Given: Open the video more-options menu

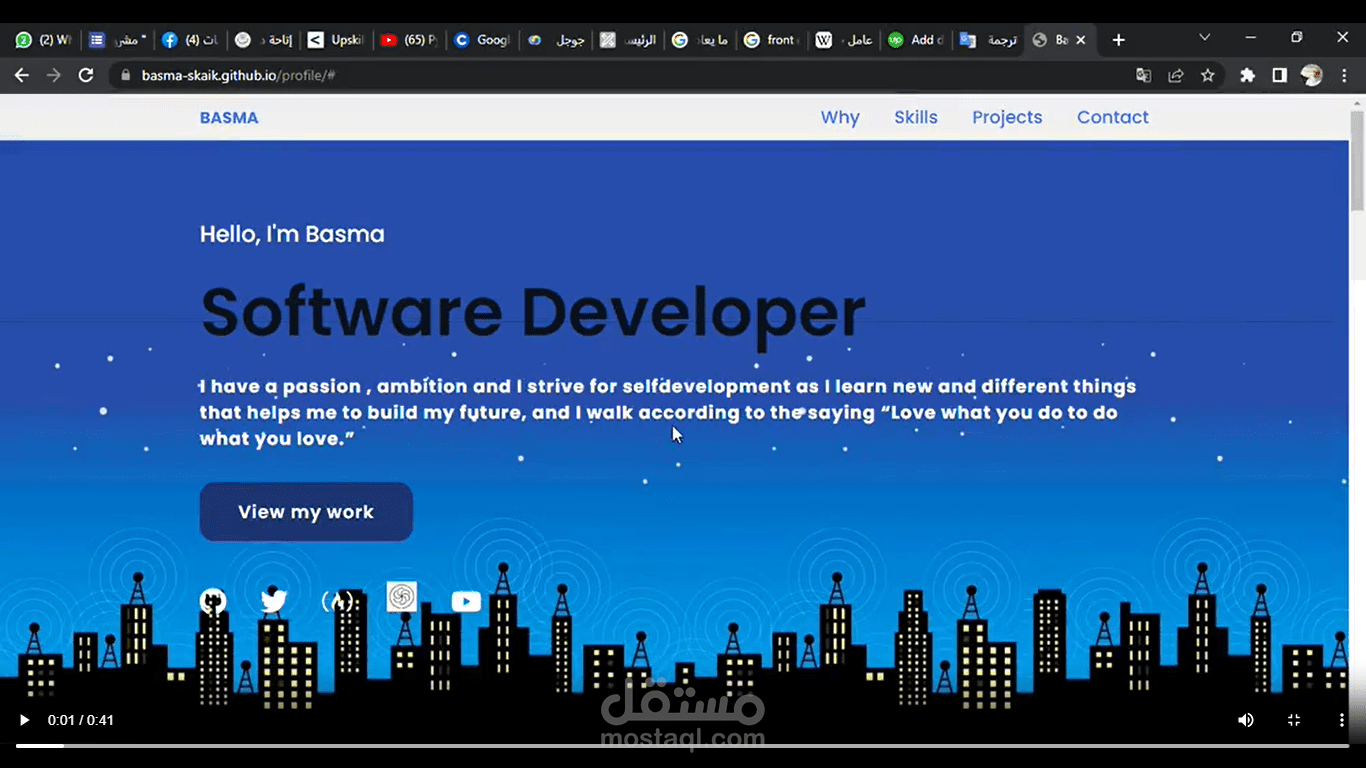Looking at the screenshot, I should coord(1342,720).
